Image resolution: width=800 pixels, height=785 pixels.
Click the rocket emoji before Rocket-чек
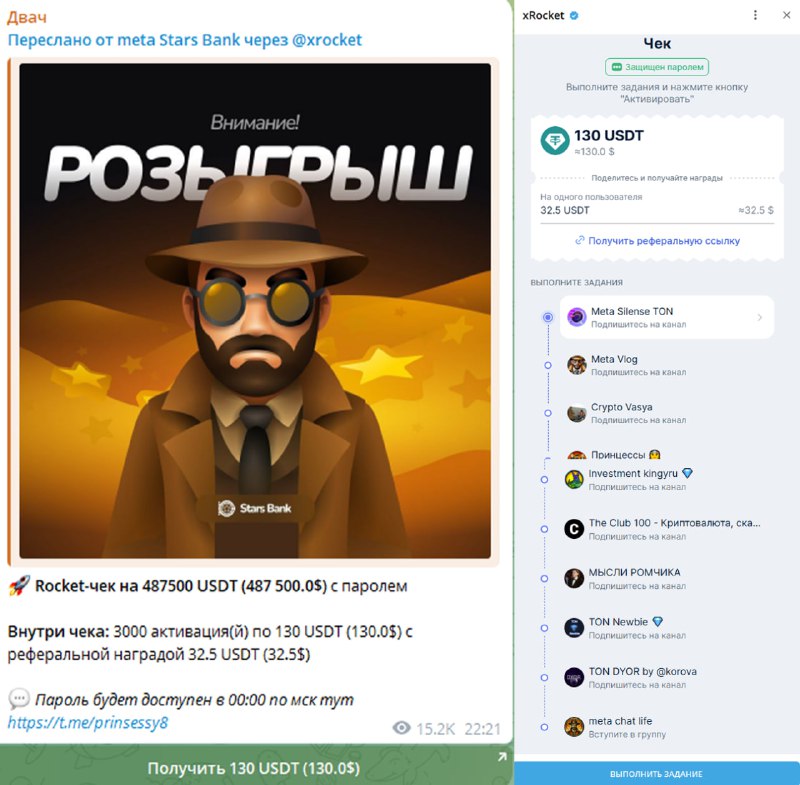point(19,586)
